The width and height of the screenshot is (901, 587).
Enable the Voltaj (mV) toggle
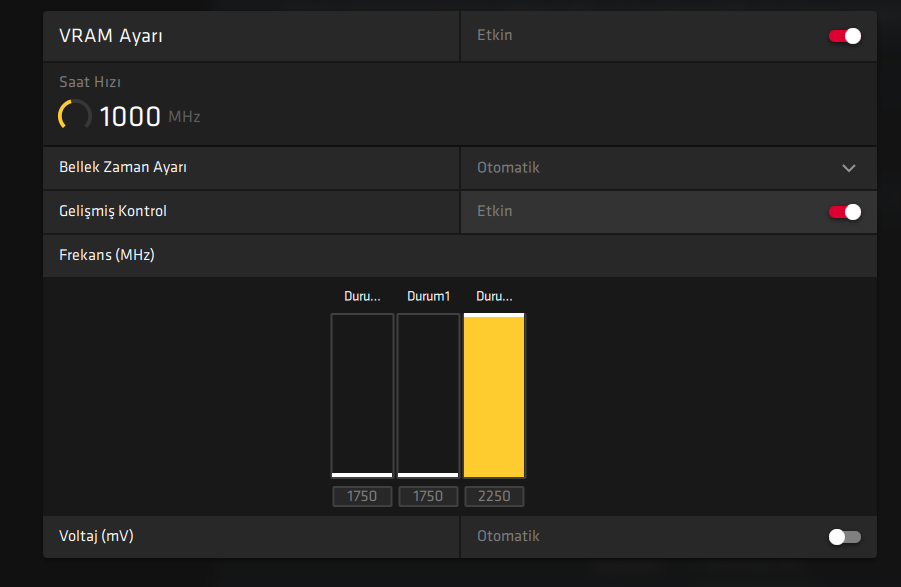844,537
